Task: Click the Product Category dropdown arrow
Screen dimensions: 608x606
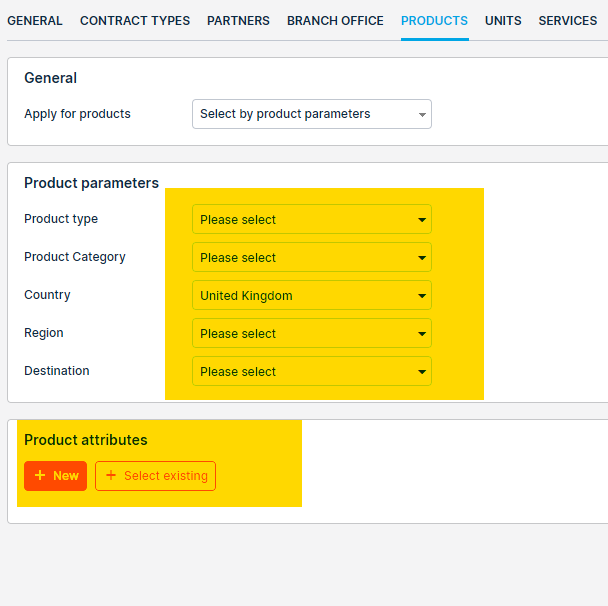Action: [x=422, y=258]
